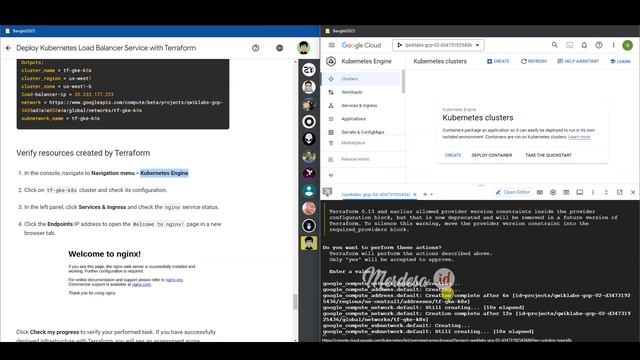Click the sidebar scrollbar in Kubernetes Engine

(x=403, y=82)
